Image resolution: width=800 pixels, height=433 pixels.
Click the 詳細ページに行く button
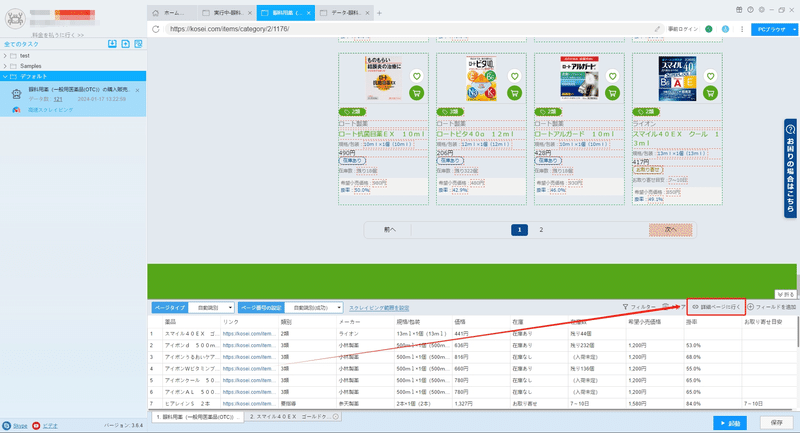point(716,307)
